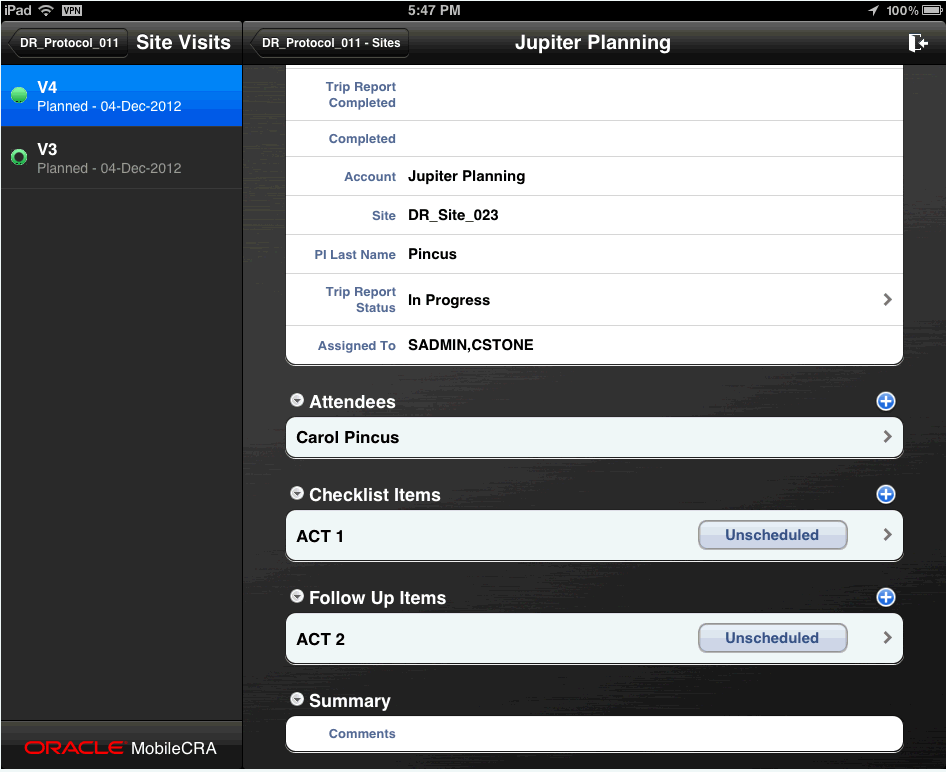Select the PI Last Name value Pincus
The height and width of the screenshot is (772, 946).
pyautogui.click(x=432, y=254)
